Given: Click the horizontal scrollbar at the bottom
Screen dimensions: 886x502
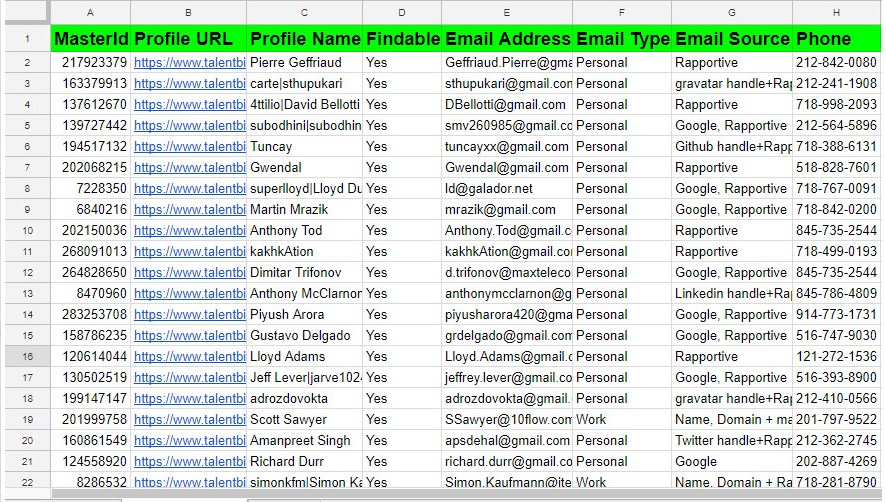Looking at the screenshot, I should click(x=400, y=493).
